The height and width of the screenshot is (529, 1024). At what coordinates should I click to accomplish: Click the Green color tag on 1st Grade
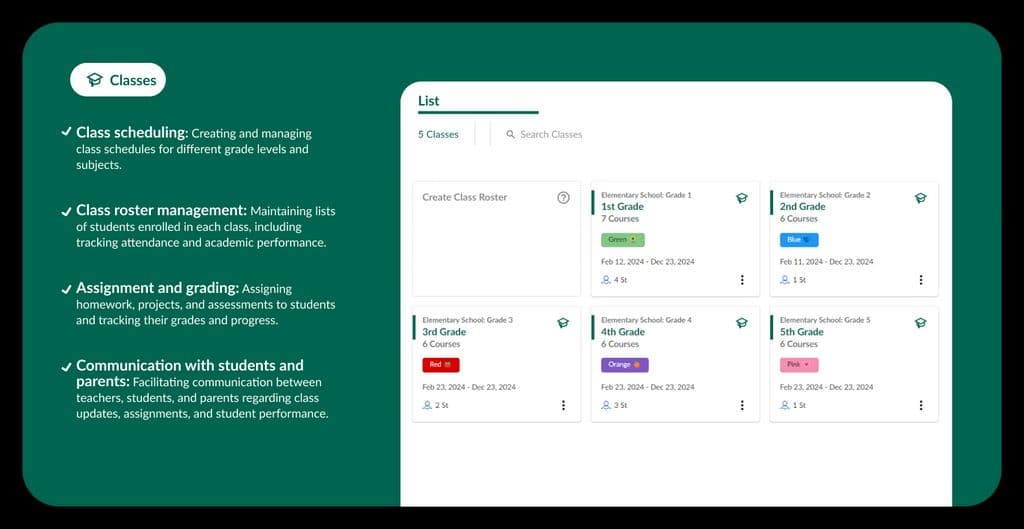[x=623, y=240]
